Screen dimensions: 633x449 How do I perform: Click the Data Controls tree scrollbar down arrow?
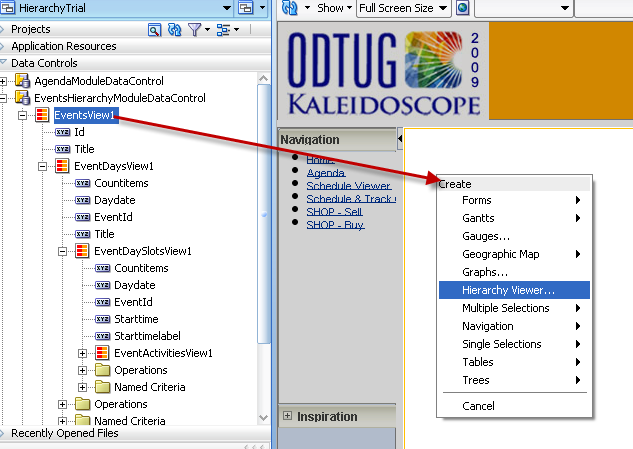point(264,418)
